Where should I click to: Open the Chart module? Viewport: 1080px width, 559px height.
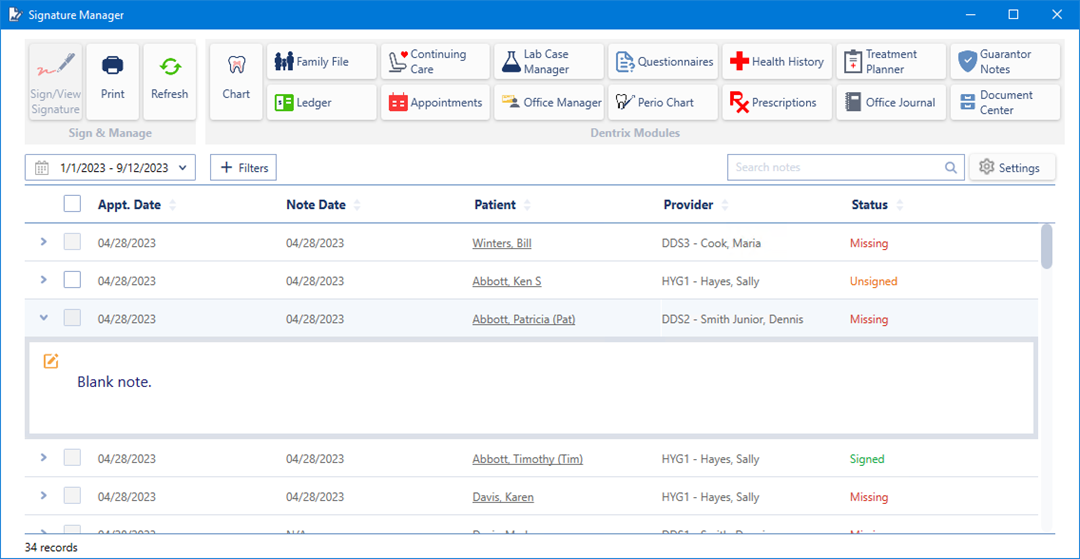coord(236,81)
